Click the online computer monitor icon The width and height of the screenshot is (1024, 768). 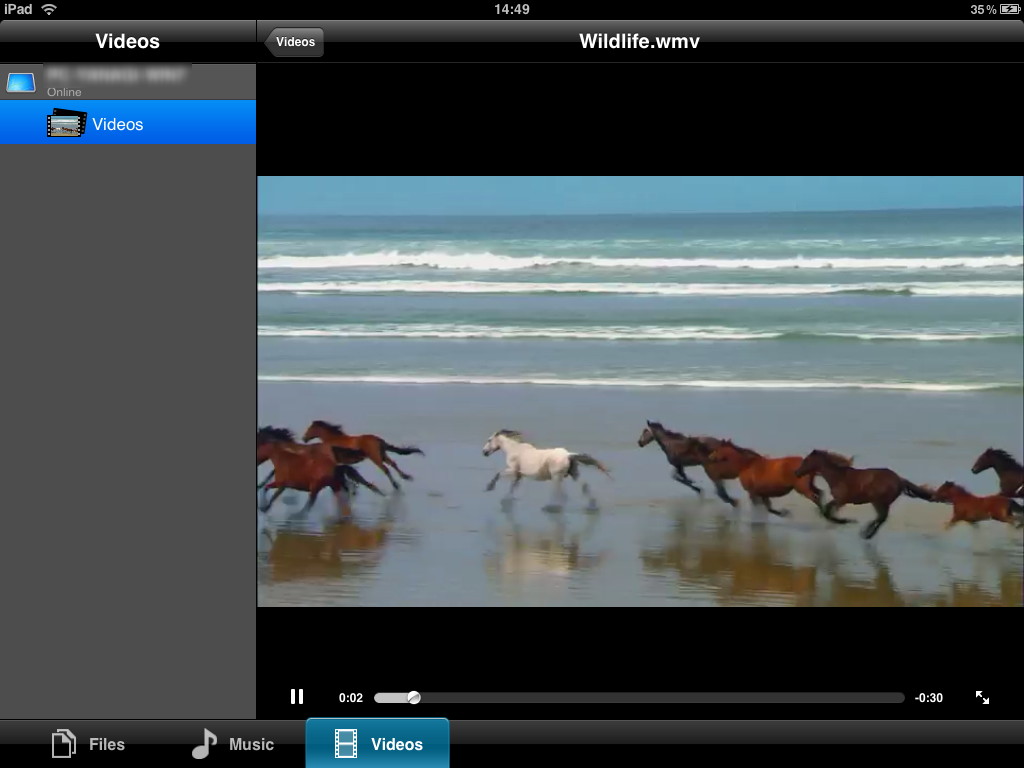[21, 83]
